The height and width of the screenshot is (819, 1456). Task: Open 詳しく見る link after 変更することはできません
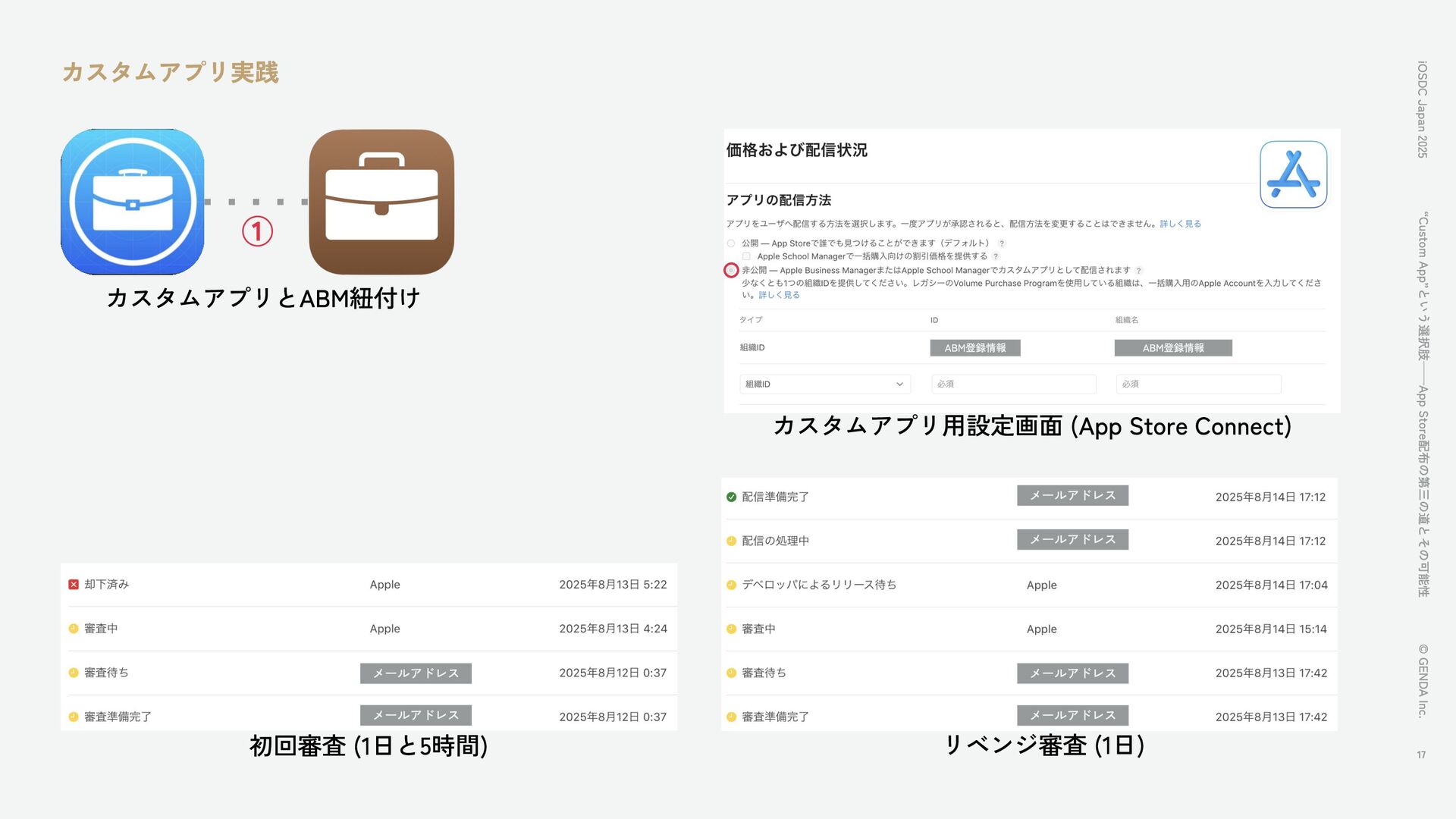1180,224
